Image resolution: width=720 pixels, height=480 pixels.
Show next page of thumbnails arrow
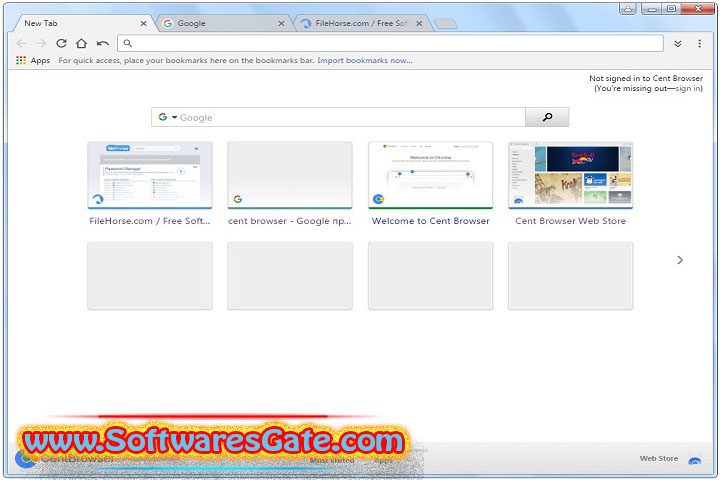point(680,260)
